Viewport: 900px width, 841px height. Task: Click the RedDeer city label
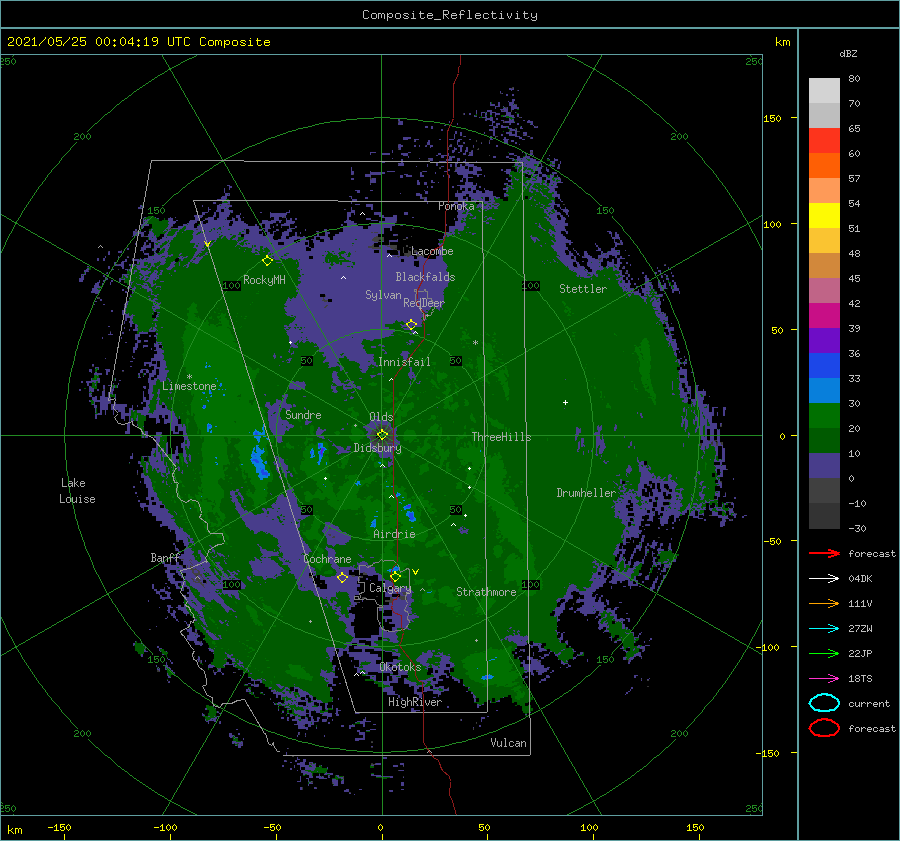[x=424, y=303]
